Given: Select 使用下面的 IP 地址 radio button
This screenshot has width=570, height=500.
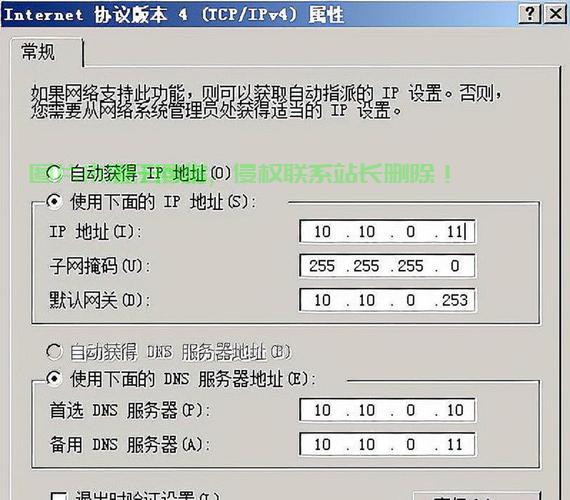Looking at the screenshot, I should (x=54, y=201).
